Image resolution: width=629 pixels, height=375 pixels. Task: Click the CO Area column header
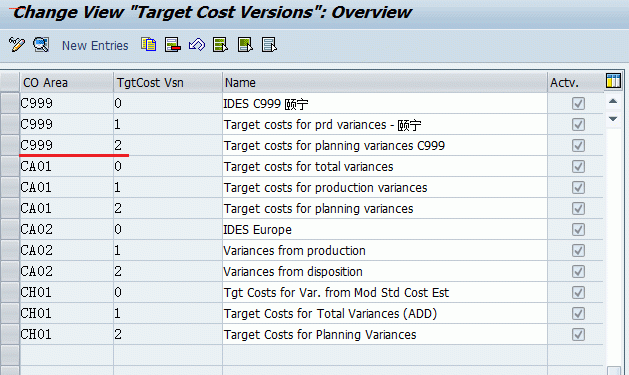66,83
